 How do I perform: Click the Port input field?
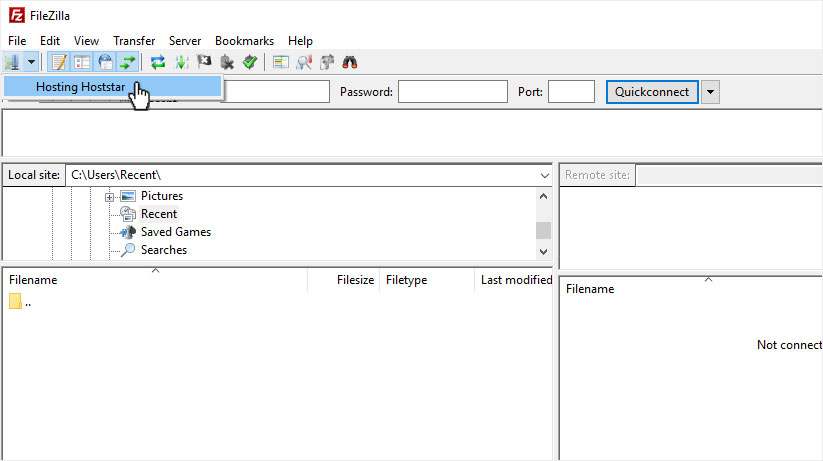(x=571, y=92)
